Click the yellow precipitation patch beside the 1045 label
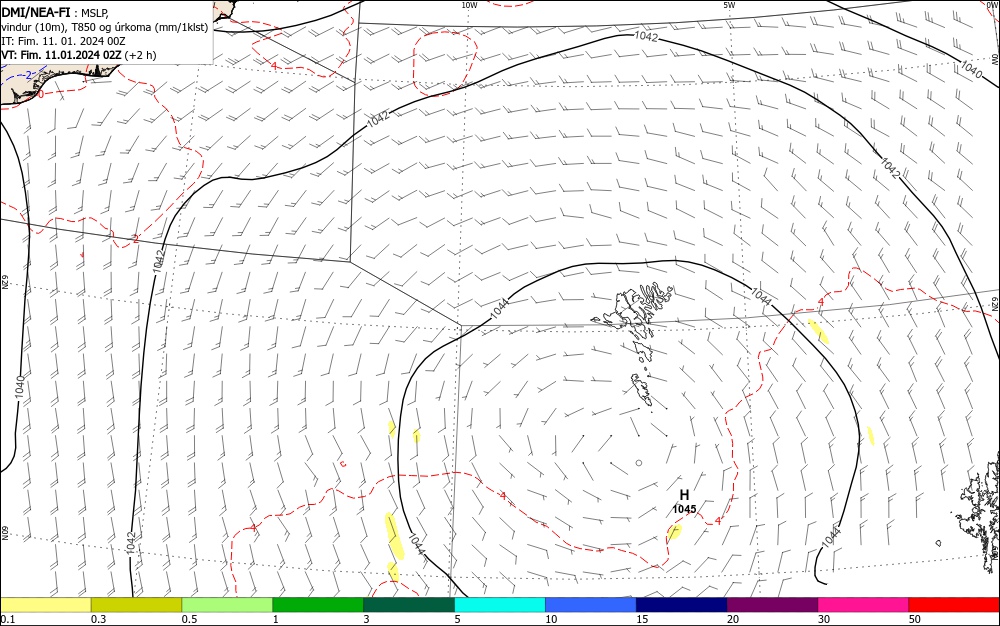The image size is (1000, 626). 674,530
